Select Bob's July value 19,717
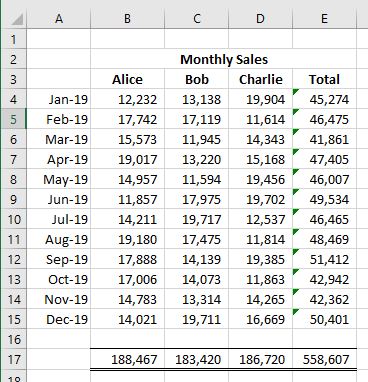368x382 pixels. click(197, 219)
